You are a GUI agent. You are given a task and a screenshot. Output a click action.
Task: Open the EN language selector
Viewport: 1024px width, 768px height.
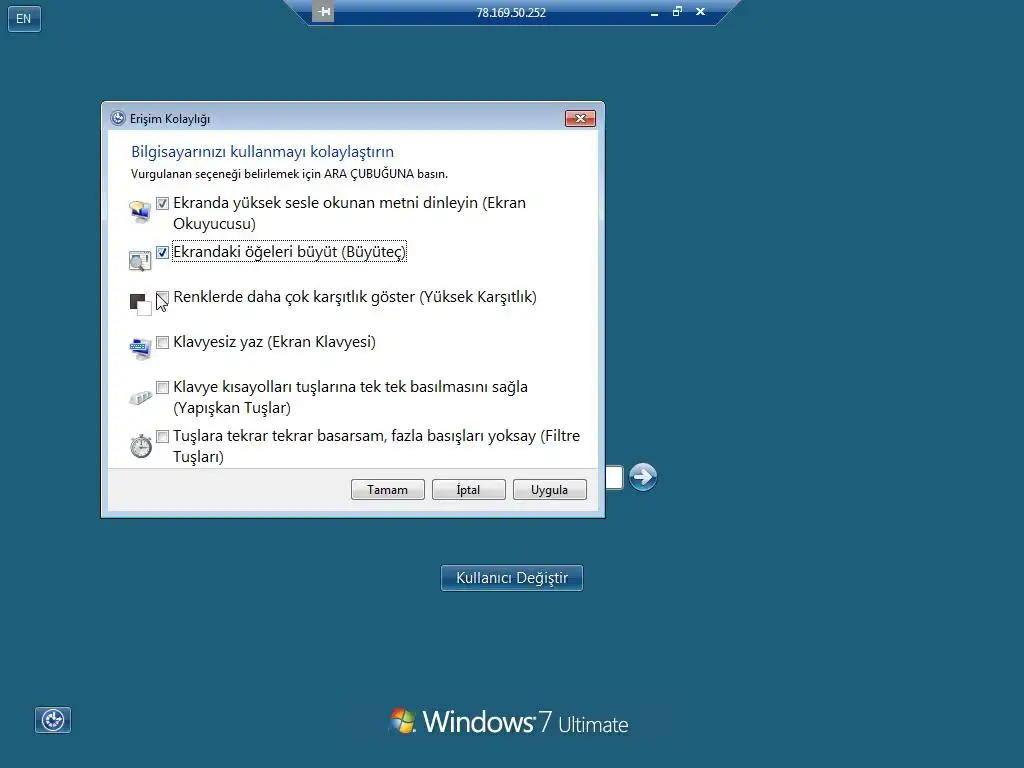point(24,18)
